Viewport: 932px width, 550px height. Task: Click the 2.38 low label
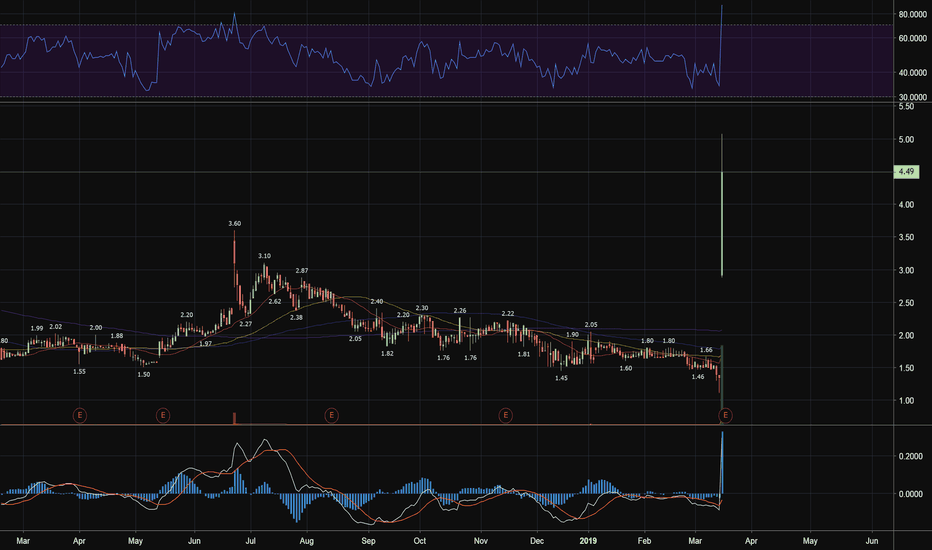296,318
